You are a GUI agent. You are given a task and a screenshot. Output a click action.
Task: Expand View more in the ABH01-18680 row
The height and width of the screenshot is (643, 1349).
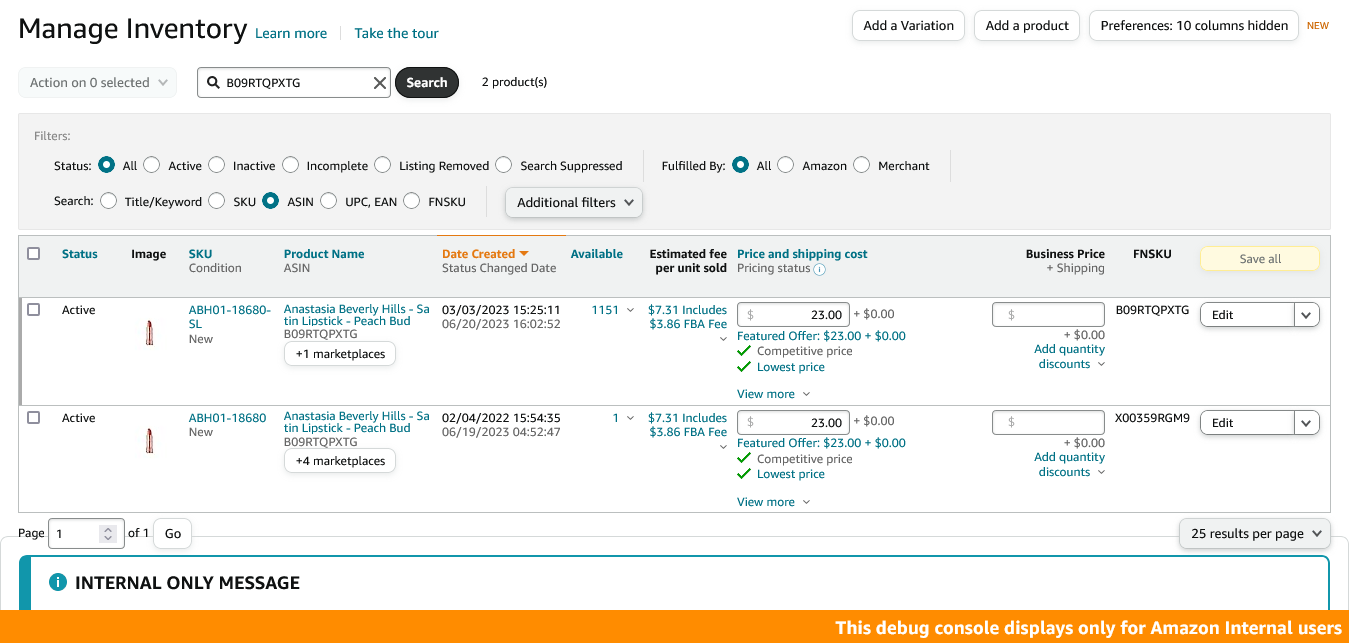pos(773,502)
